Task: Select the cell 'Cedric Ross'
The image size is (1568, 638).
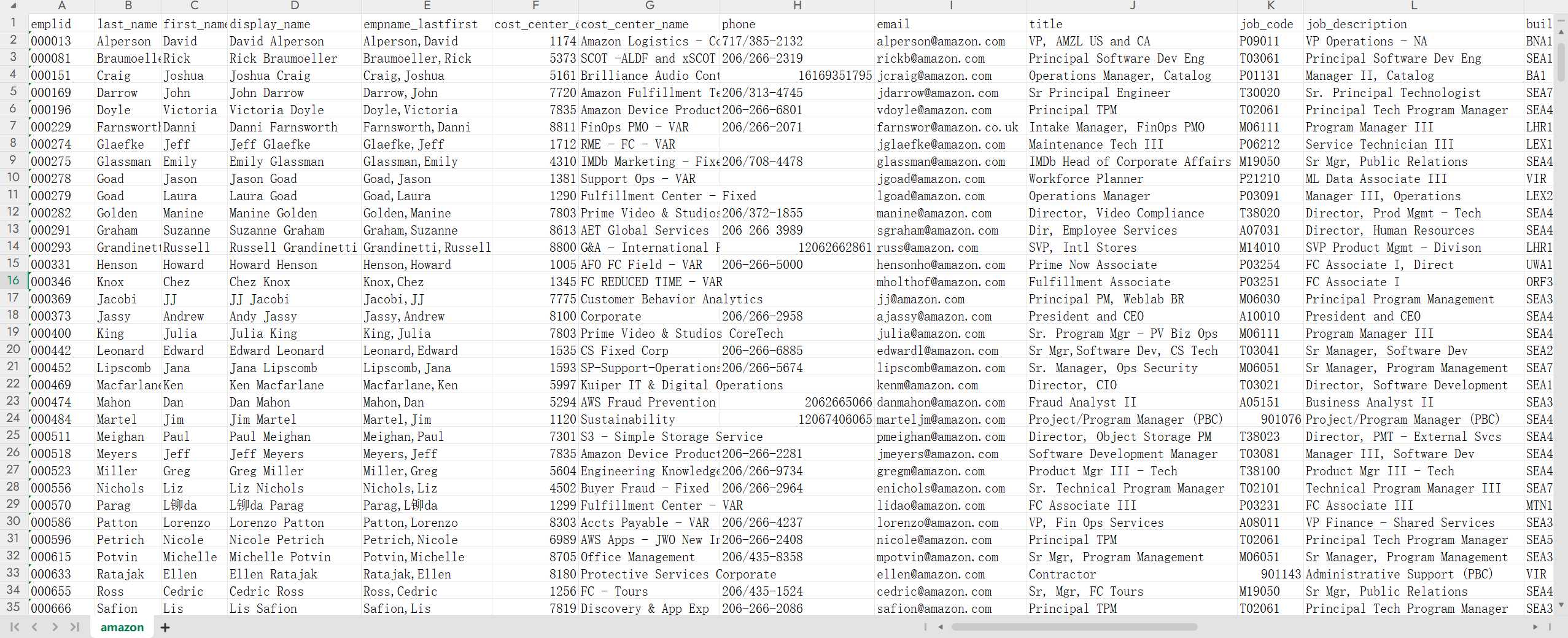Action: [294, 591]
